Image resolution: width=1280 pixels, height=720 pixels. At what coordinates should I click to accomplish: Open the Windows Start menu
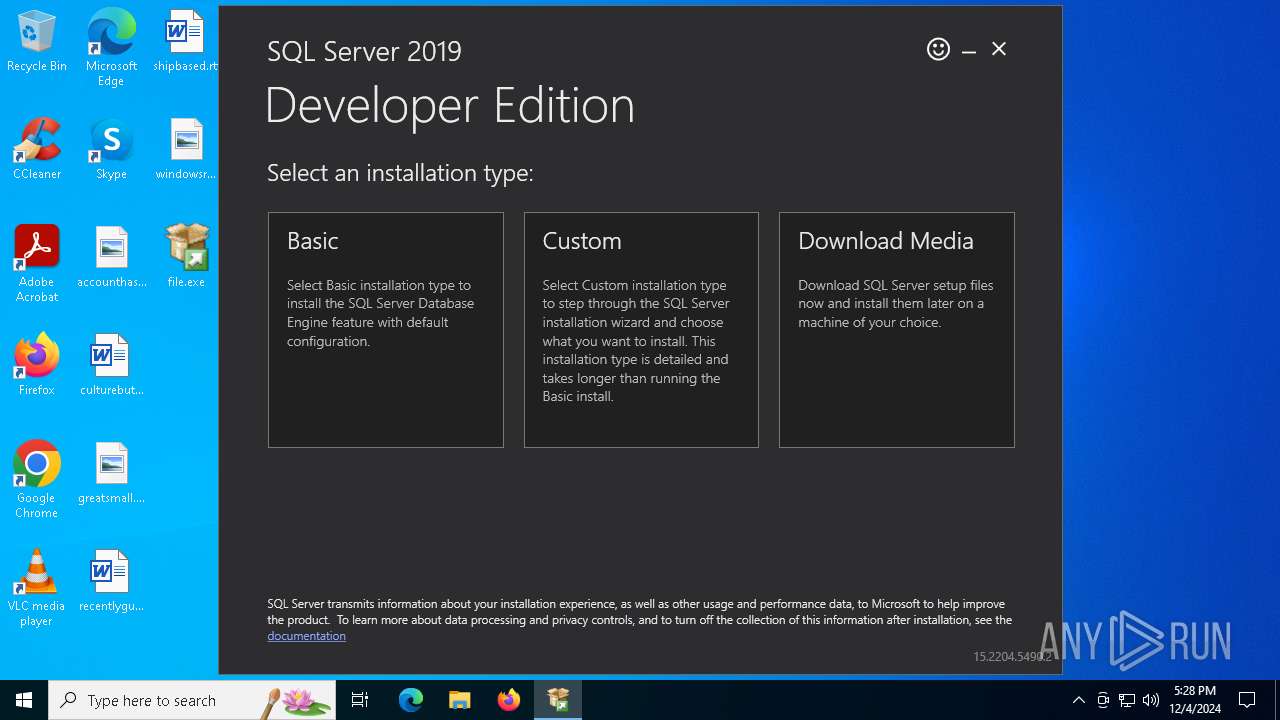[24, 700]
